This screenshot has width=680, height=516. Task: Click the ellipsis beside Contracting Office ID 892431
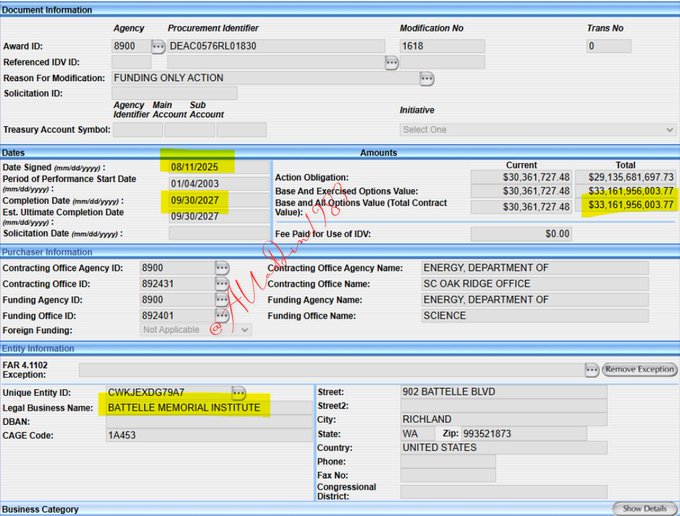click(223, 284)
